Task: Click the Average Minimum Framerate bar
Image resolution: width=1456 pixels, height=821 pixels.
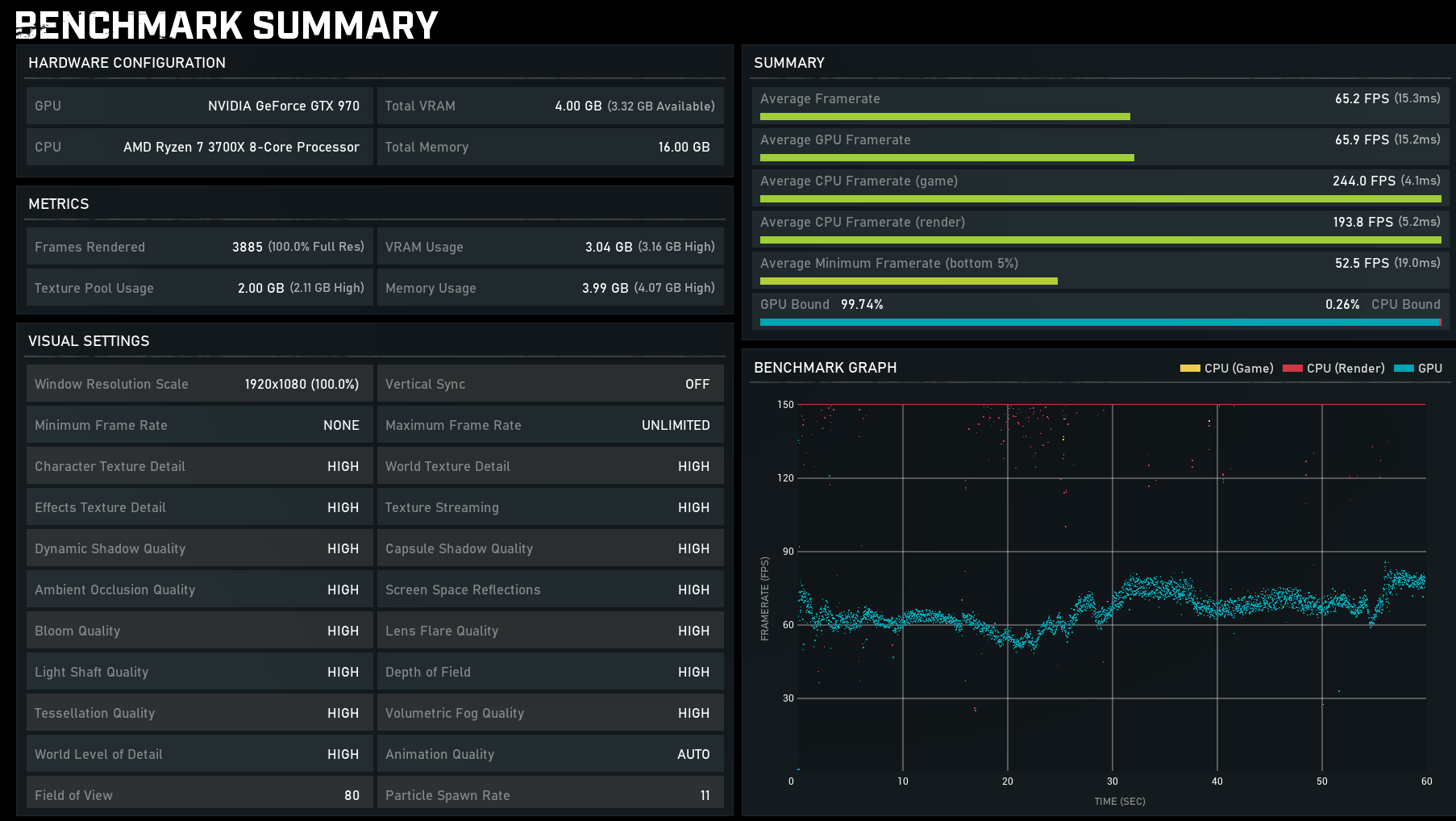Action: click(908, 281)
